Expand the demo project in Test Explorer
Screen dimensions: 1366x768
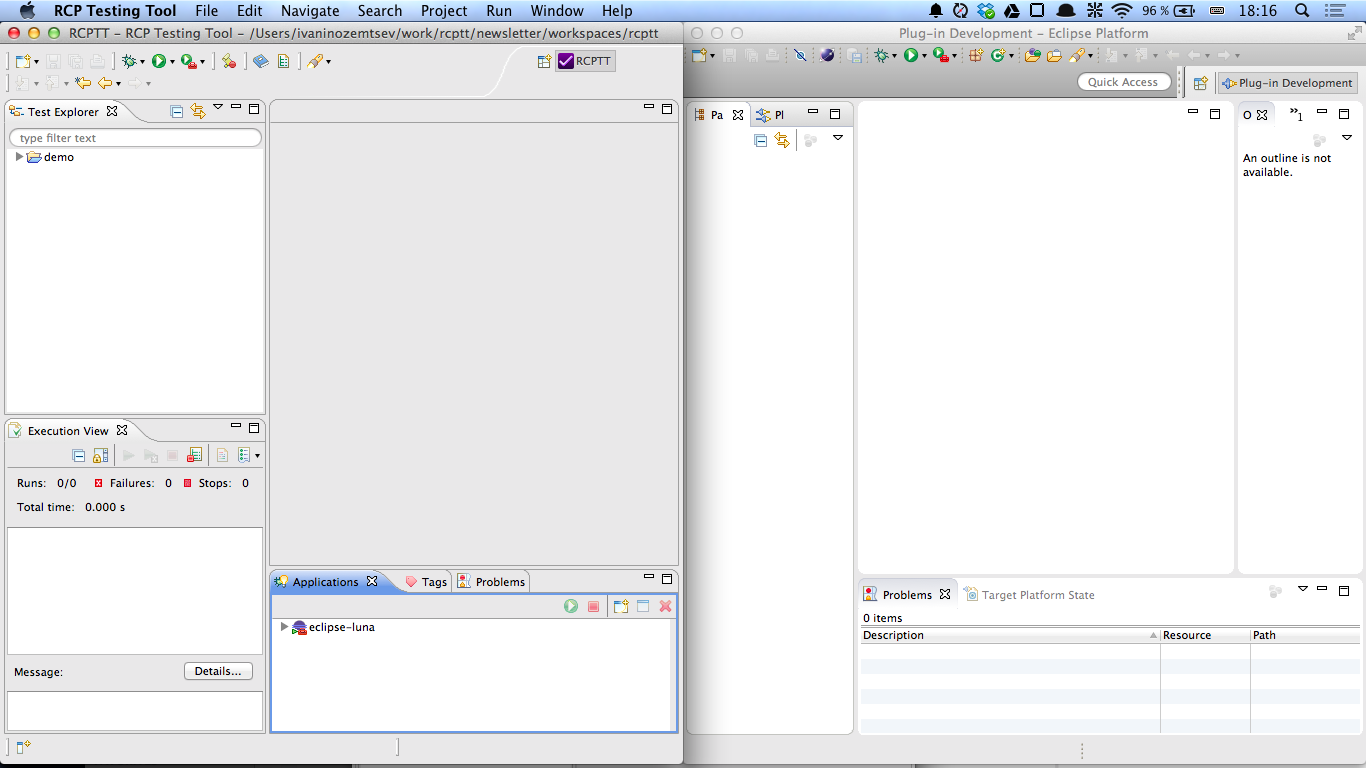click(19, 157)
